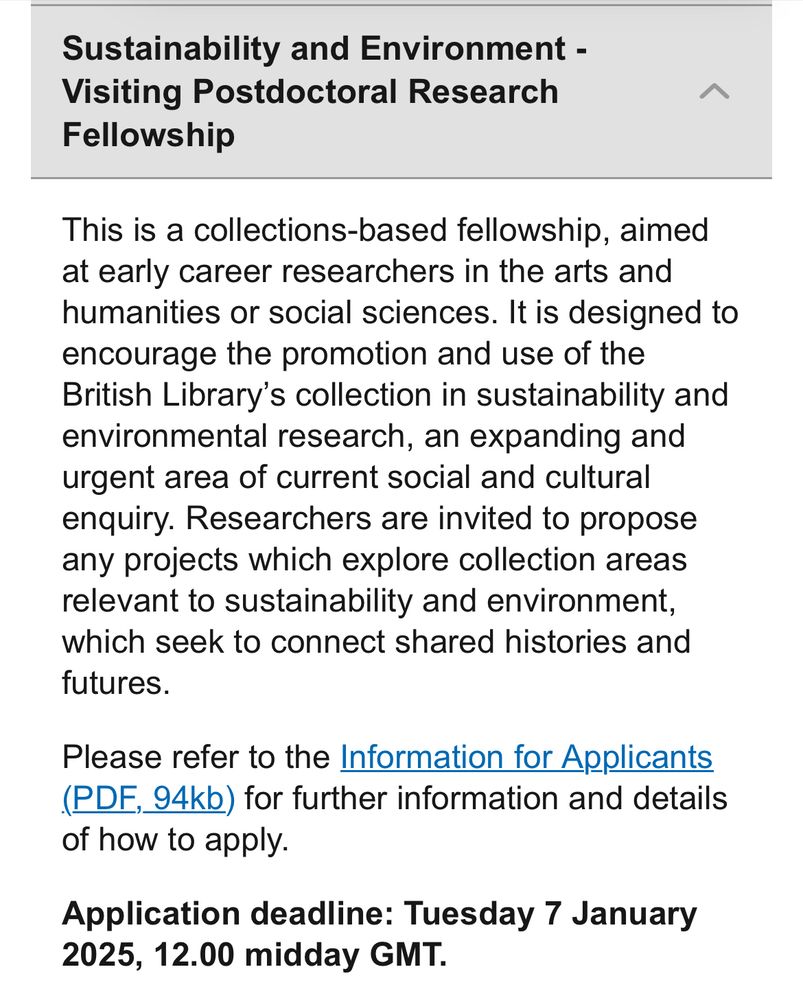Click the "Please refer to the" text
803x1000 pixels.
pos(195,757)
